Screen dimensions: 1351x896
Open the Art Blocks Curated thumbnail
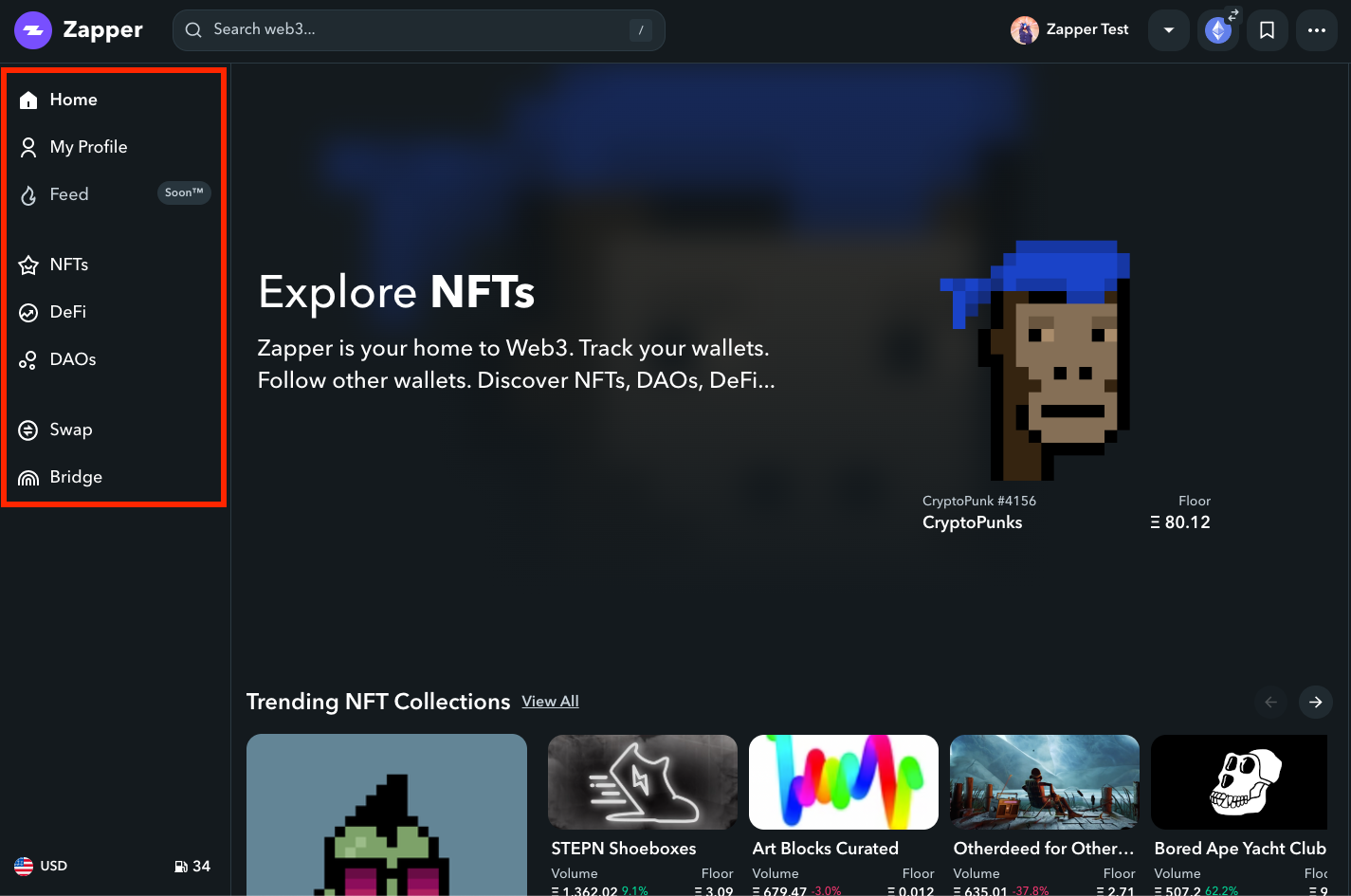click(844, 782)
